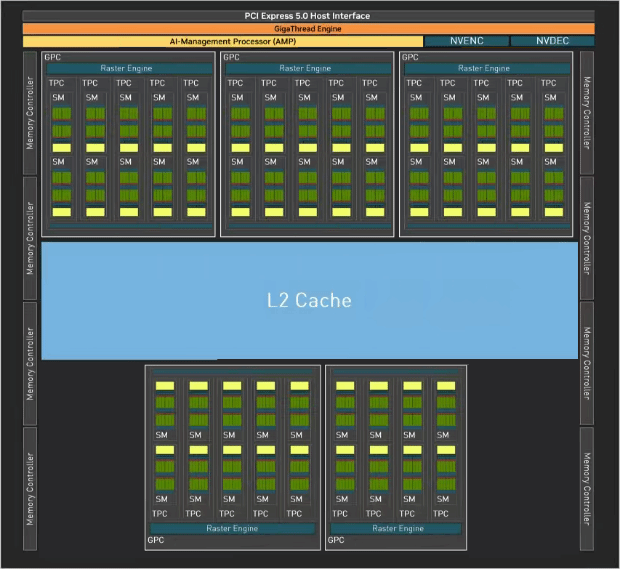
Task: Click the topmost left Memory Controller block
Action: coord(30,113)
